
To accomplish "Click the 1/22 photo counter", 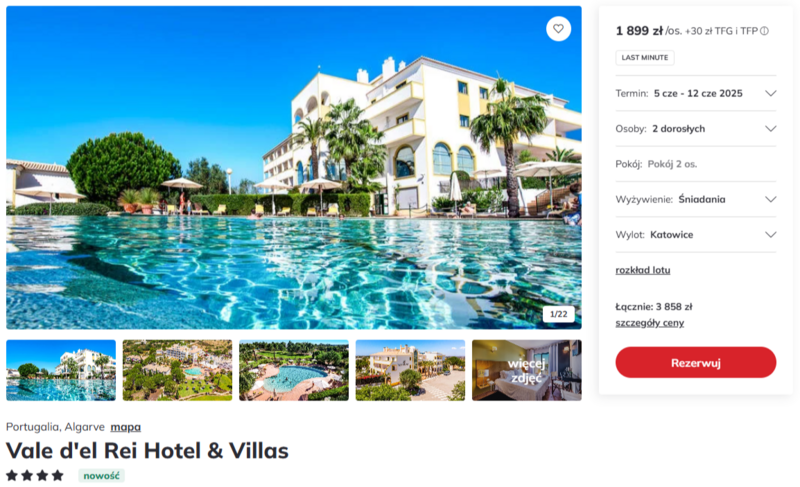I will pyautogui.click(x=558, y=314).
